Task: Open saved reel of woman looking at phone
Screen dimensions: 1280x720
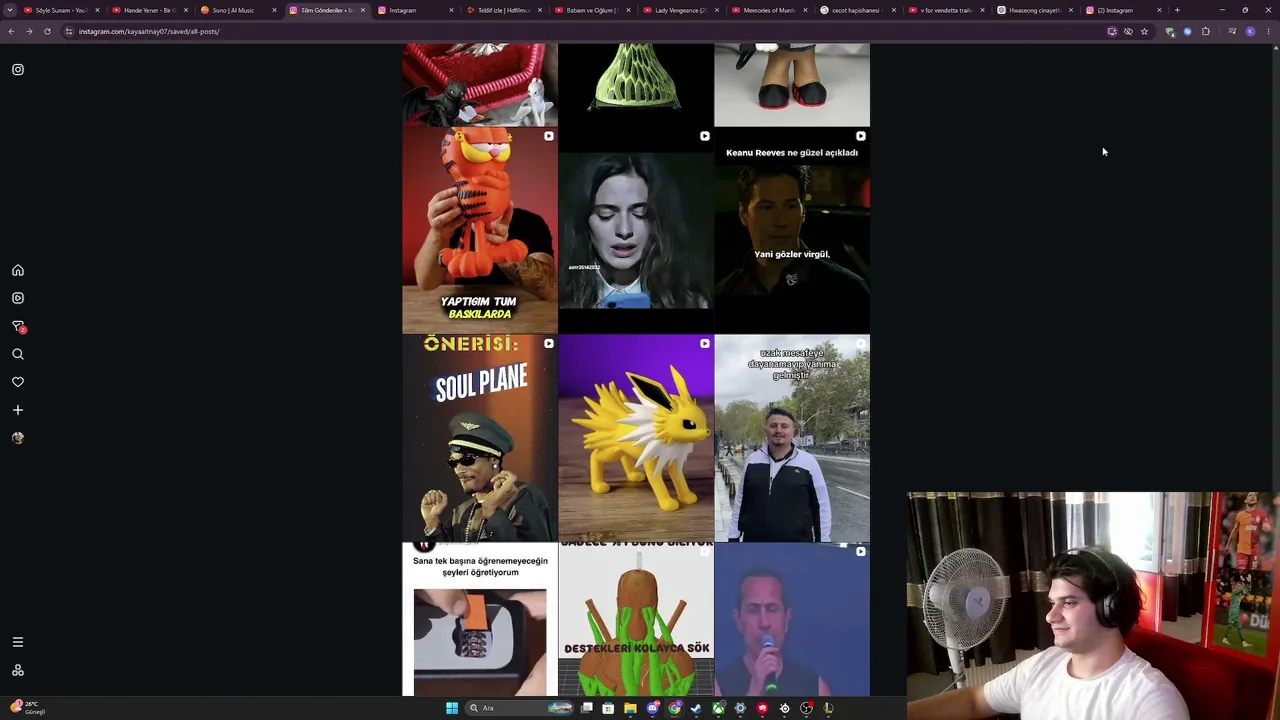Action: point(636,230)
